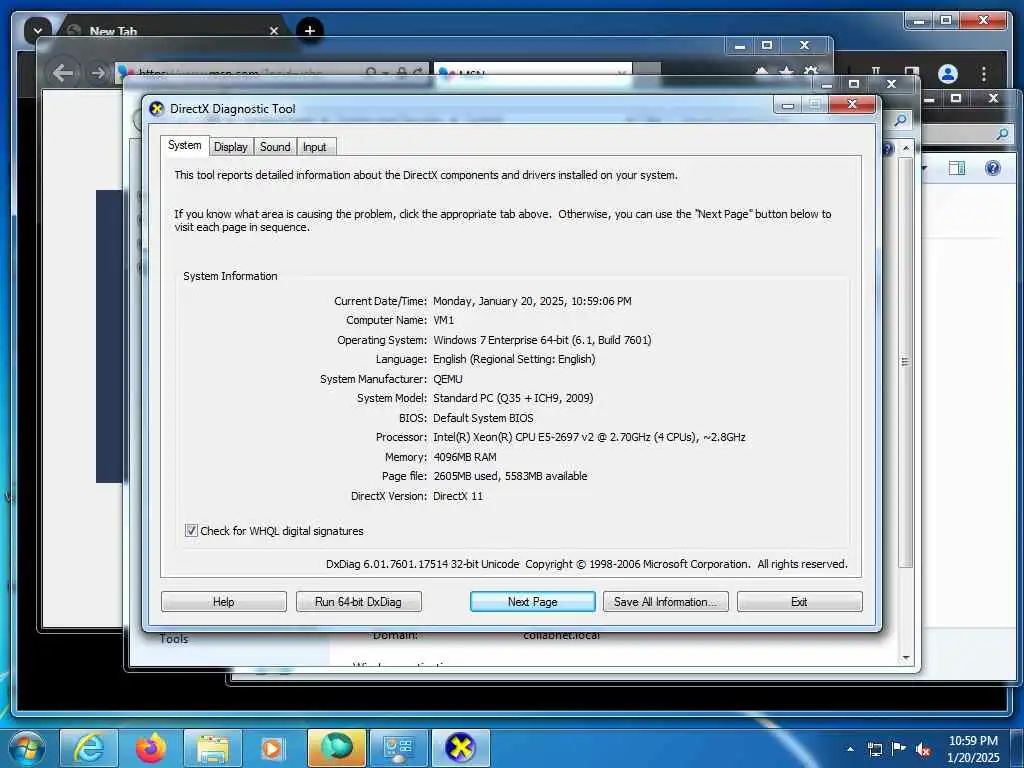Viewport: 1024px width, 768px height.
Task: Click the back arrow in Internet Explorer
Action: pyautogui.click(x=63, y=72)
